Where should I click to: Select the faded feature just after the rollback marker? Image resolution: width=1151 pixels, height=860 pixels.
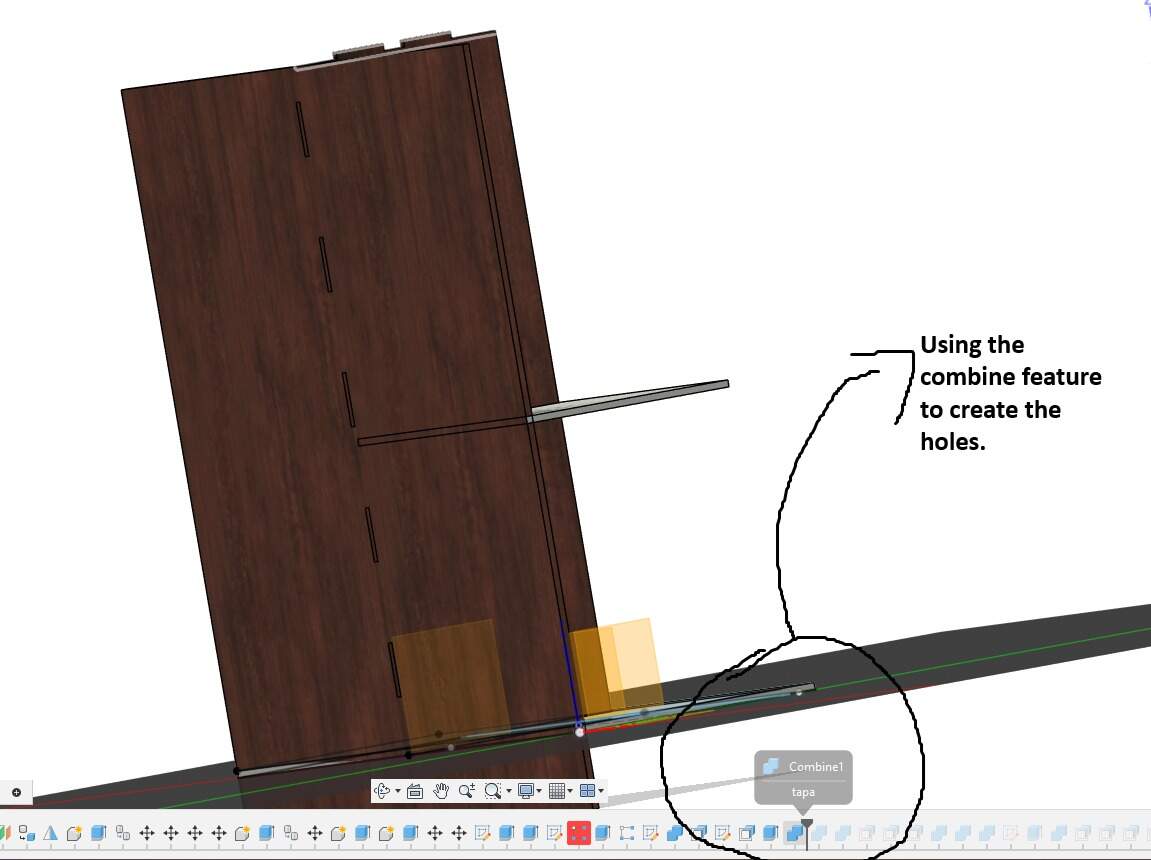(x=819, y=833)
